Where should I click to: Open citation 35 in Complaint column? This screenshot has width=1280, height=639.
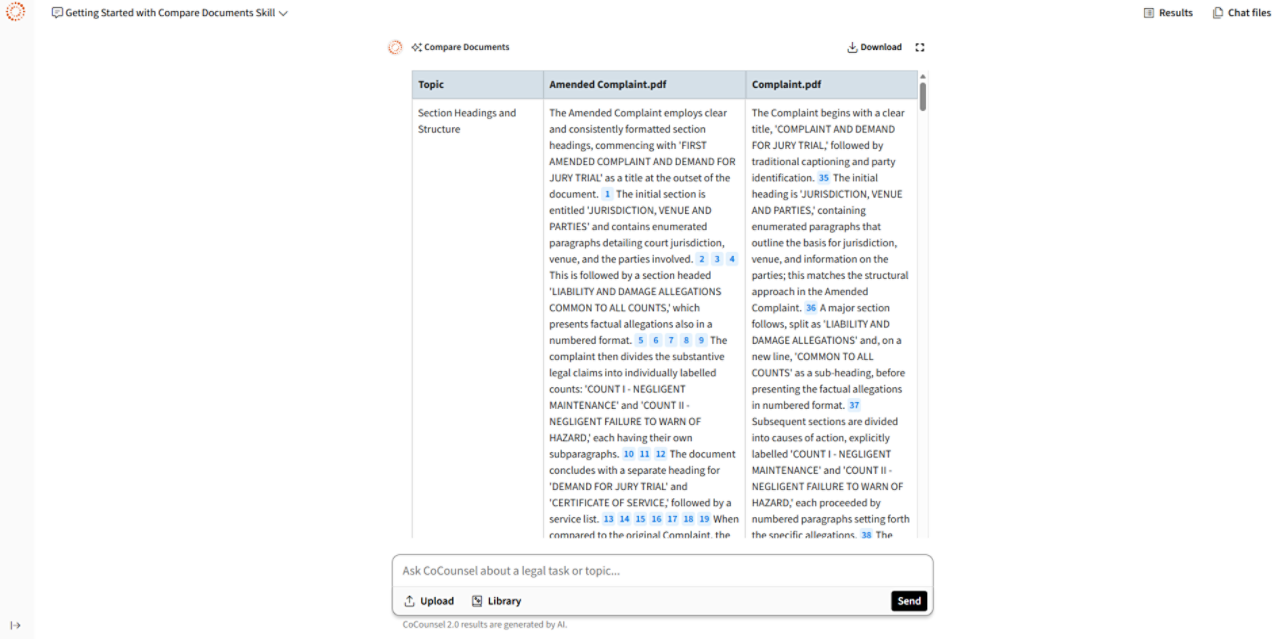point(824,178)
